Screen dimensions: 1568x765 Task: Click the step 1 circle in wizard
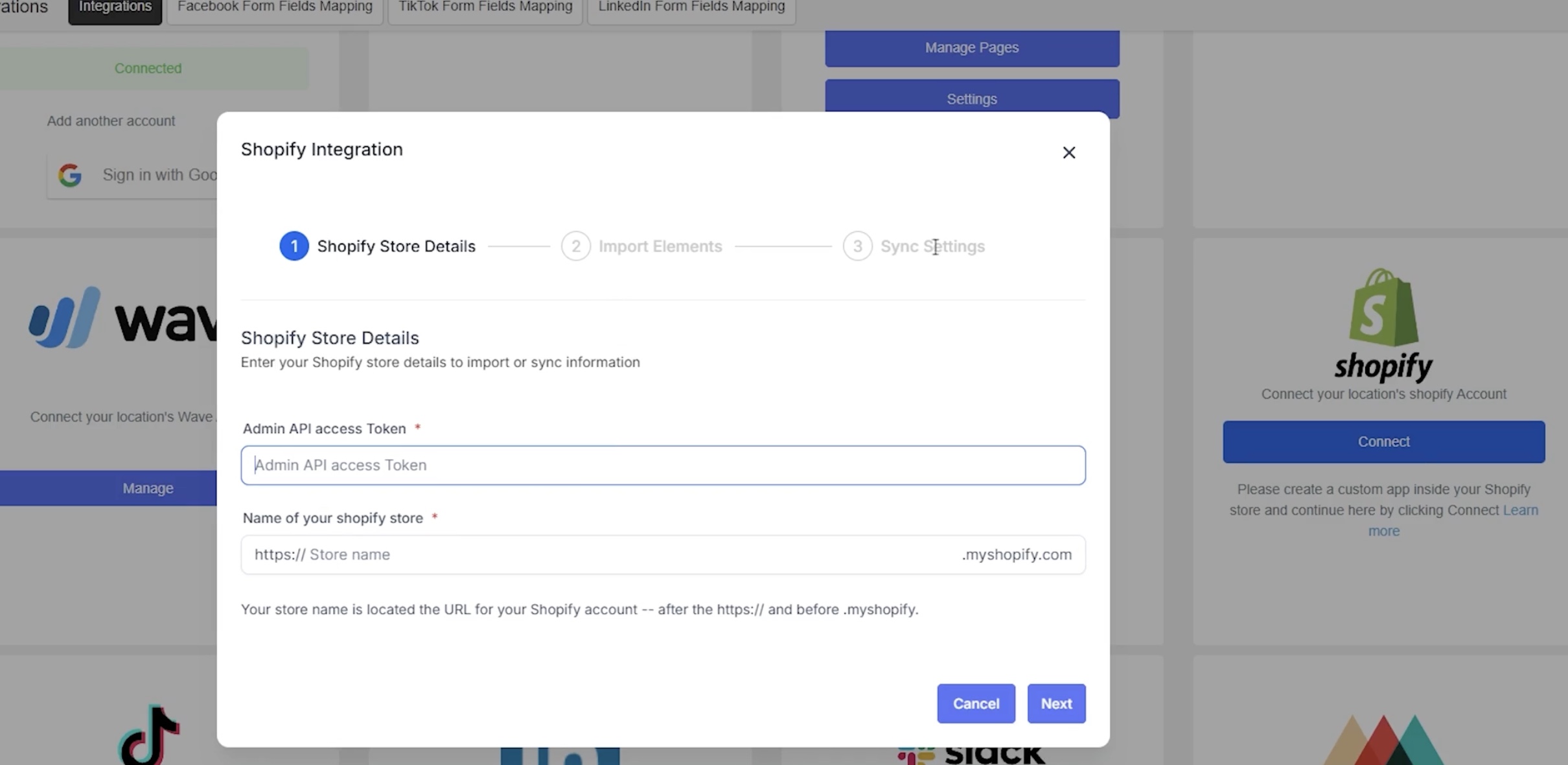tap(294, 246)
